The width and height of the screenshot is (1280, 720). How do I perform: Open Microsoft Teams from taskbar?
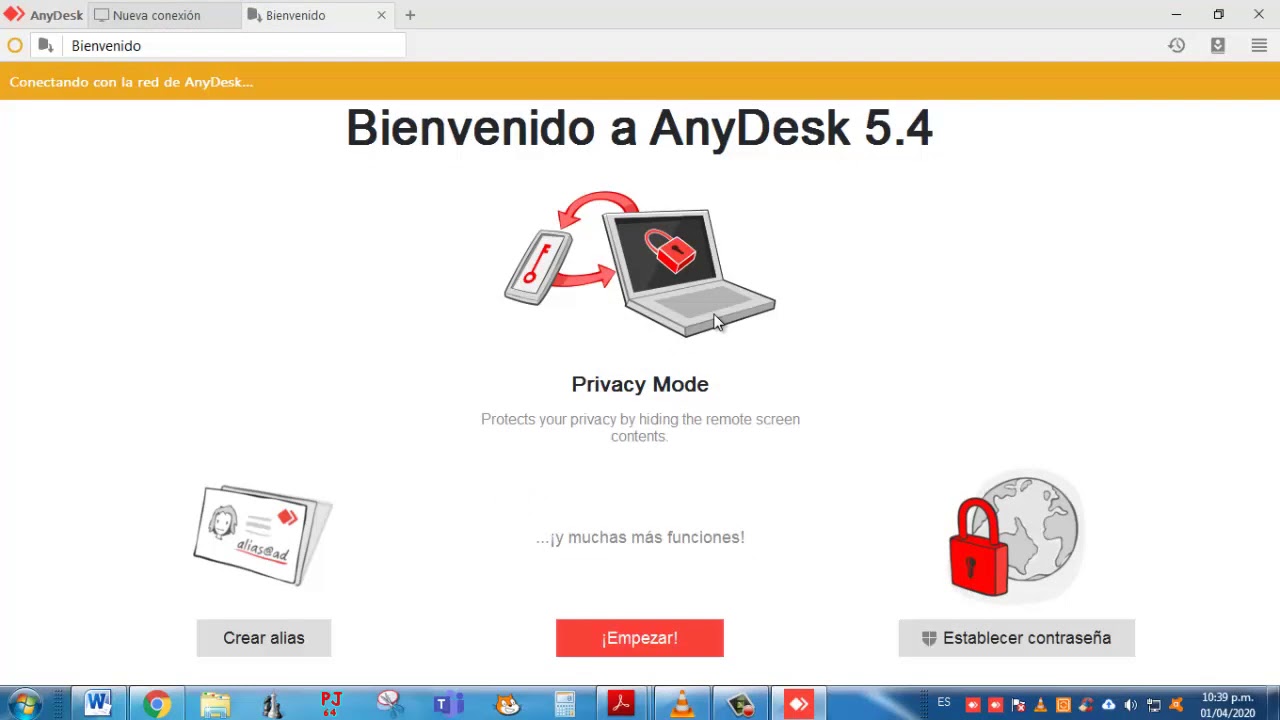pos(447,704)
